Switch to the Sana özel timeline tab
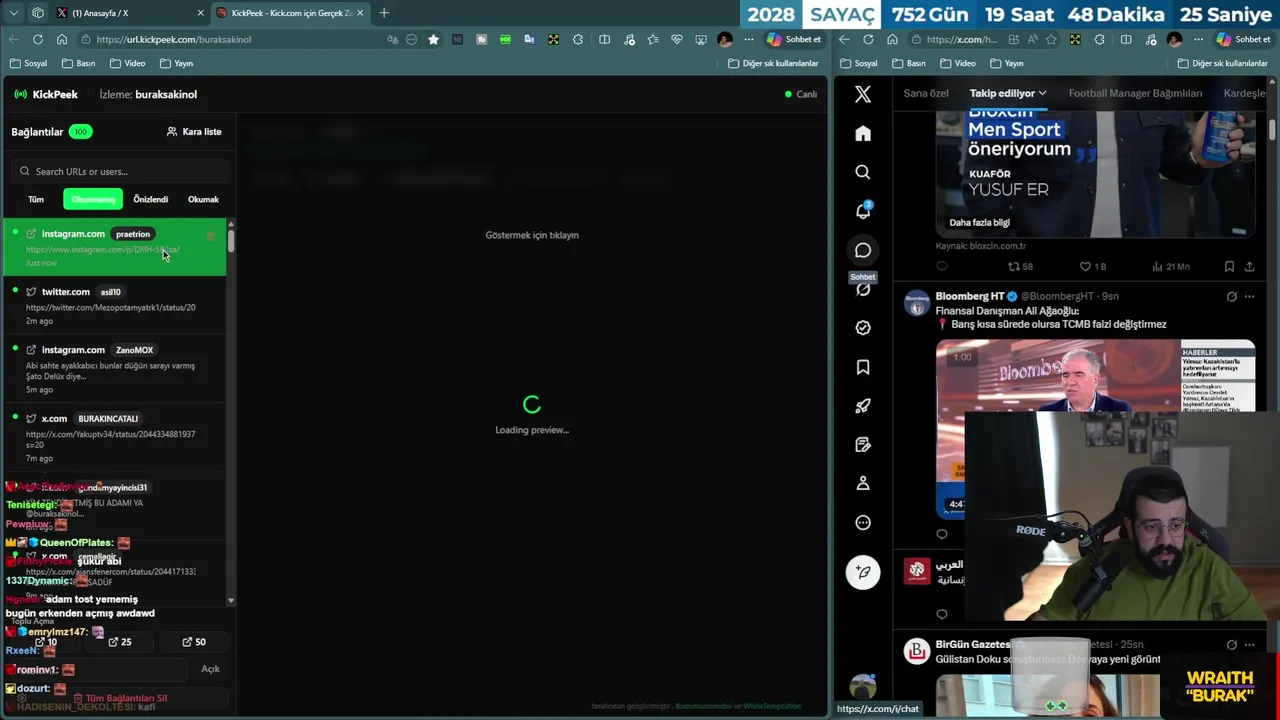Image resolution: width=1280 pixels, height=720 pixels. click(926, 93)
